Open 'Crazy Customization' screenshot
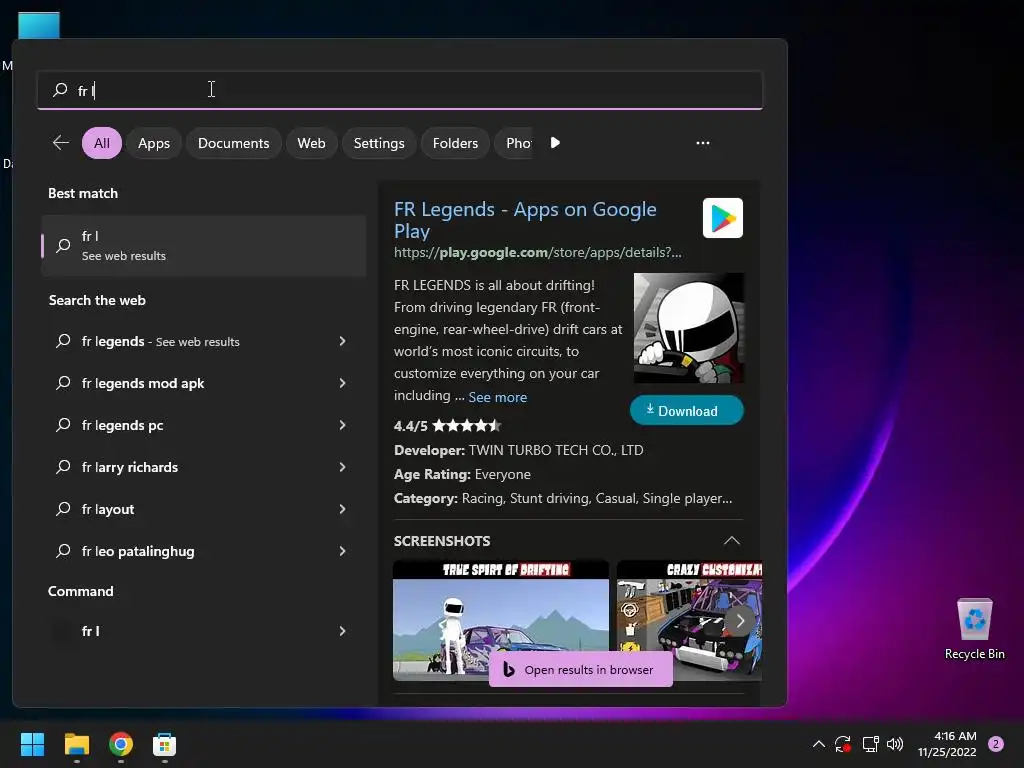 click(x=689, y=620)
